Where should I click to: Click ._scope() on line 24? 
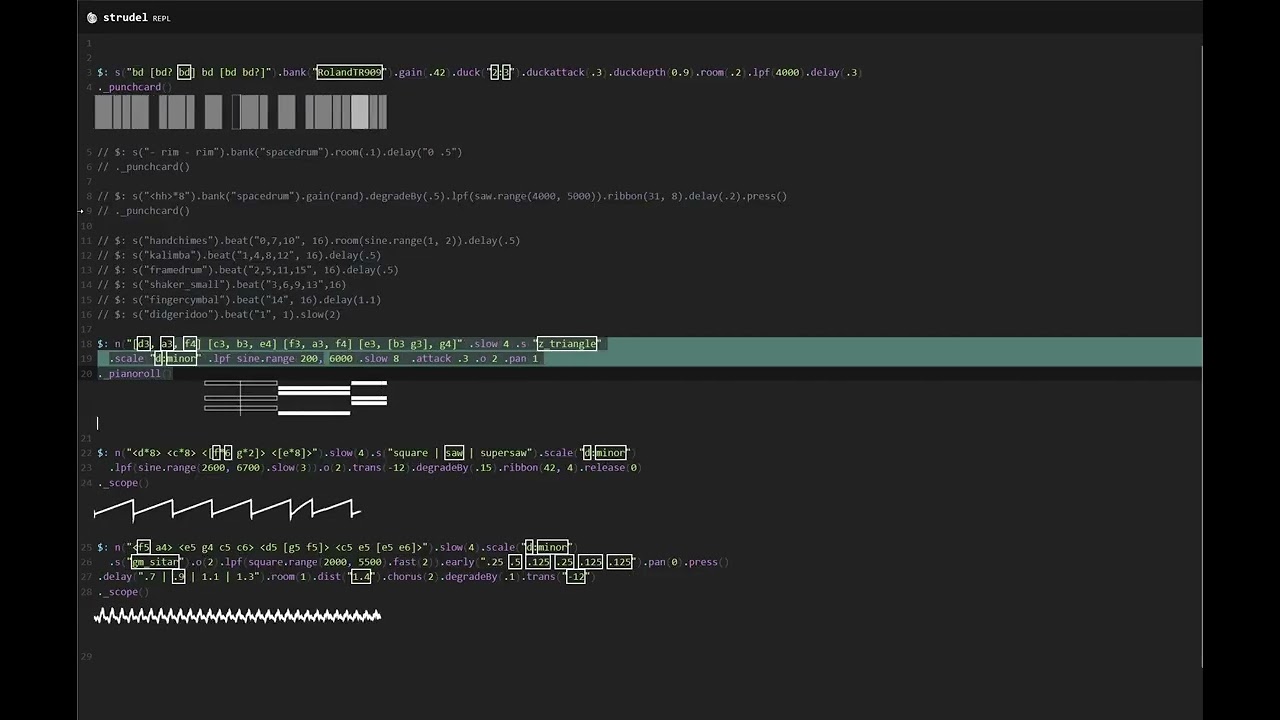click(123, 483)
